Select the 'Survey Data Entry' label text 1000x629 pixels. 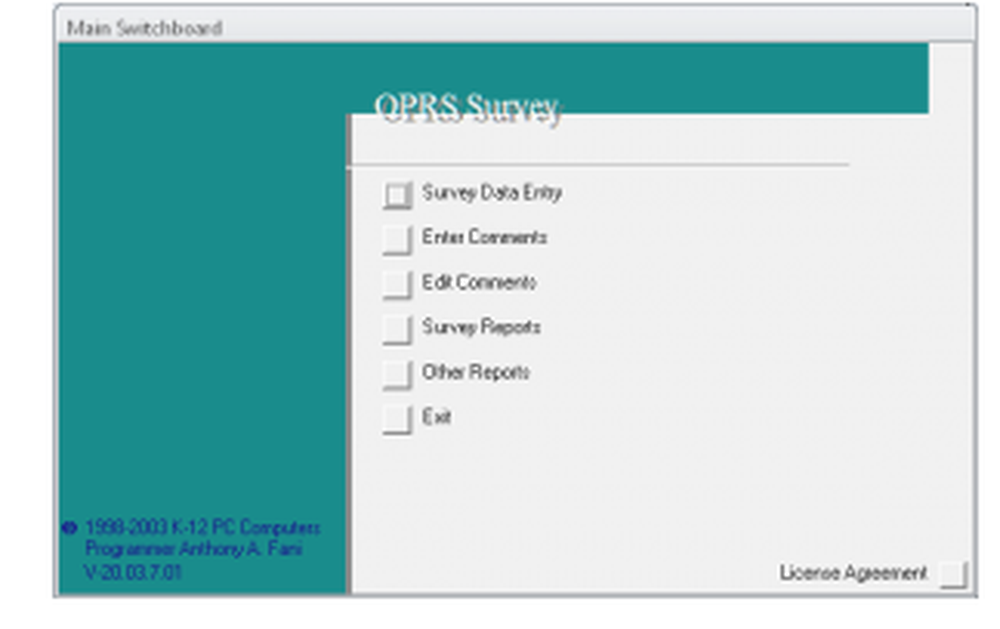pyautogui.click(x=492, y=193)
